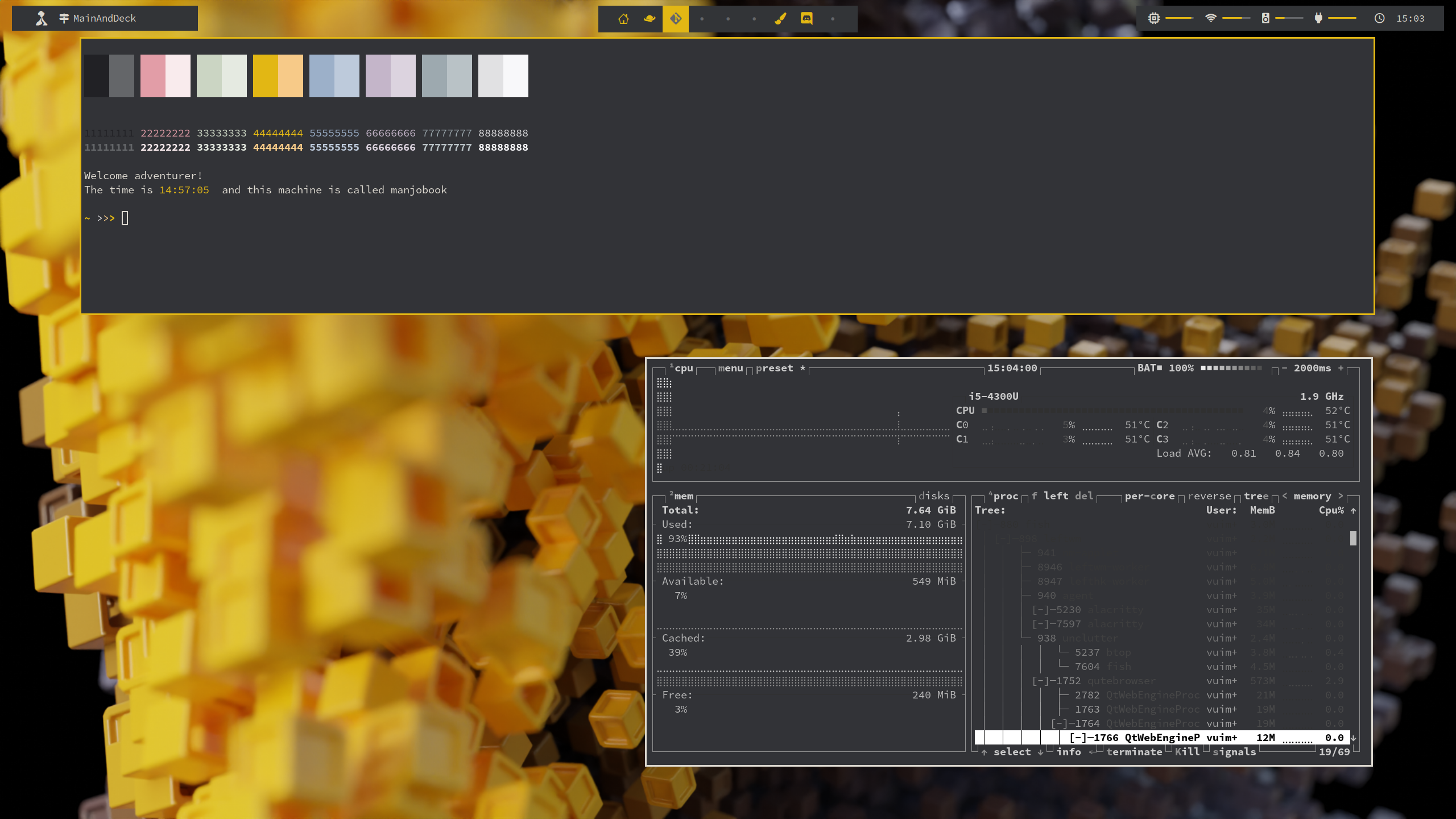This screenshot has height=819, width=1456.
Task: Click the speaker volume icon
Action: pos(1265,18)
